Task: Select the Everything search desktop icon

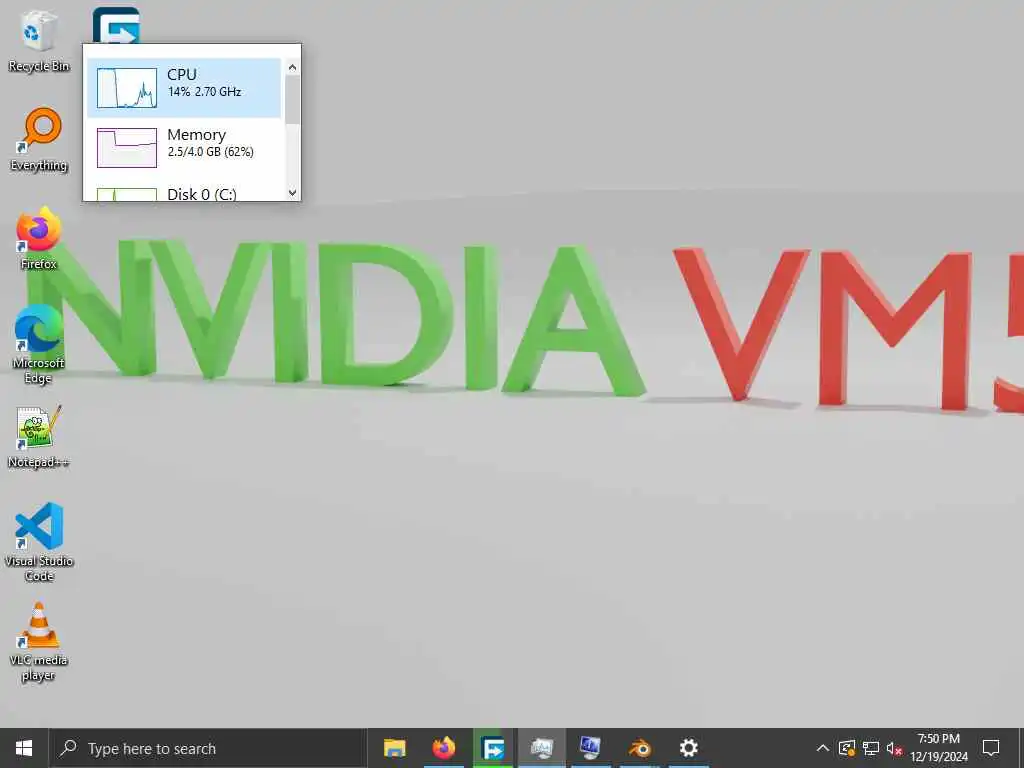Action: click(39, 140)
